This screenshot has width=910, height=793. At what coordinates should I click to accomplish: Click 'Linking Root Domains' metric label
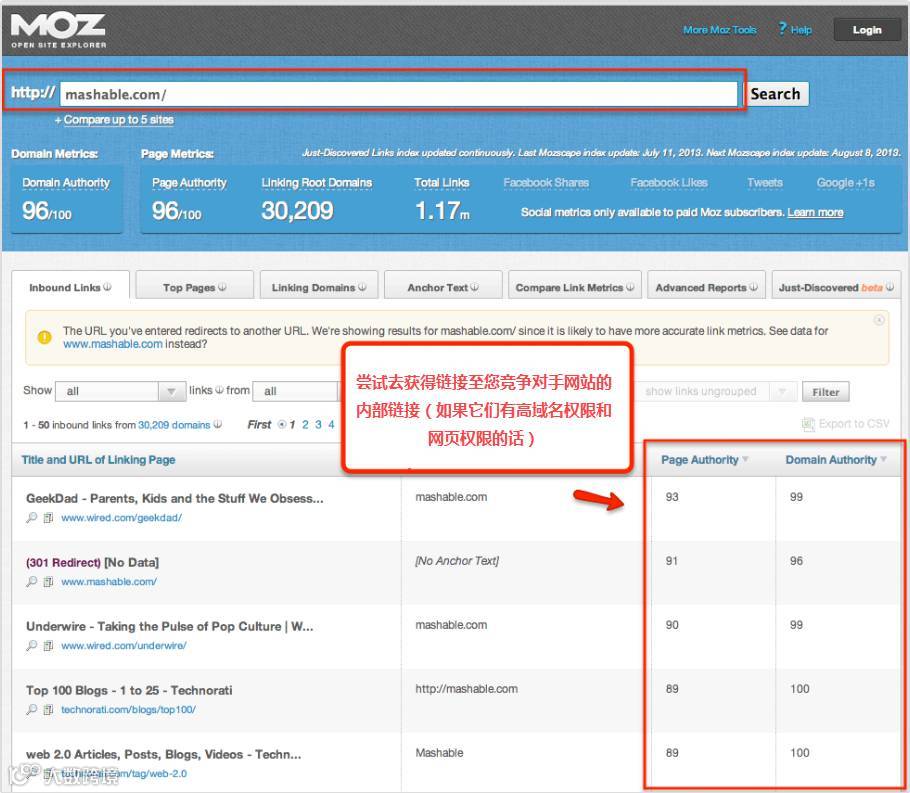(x=316, y=183)
